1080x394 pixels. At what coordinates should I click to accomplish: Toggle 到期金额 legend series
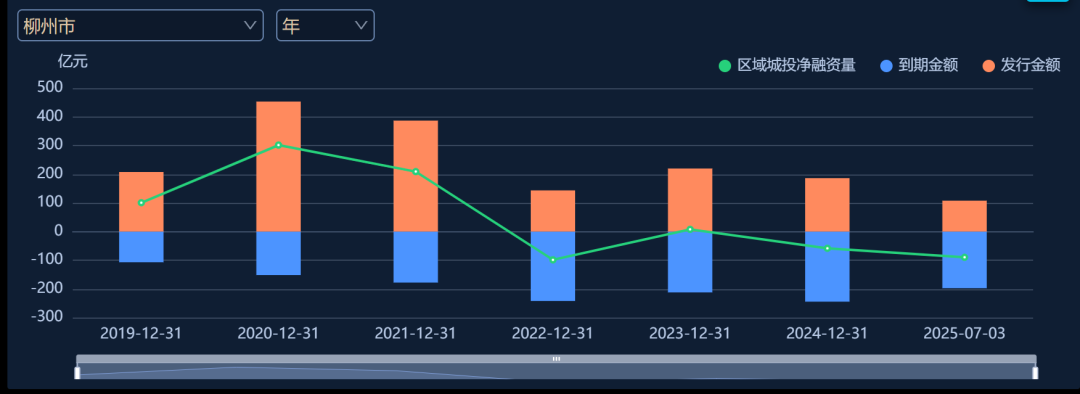[920, 65]
